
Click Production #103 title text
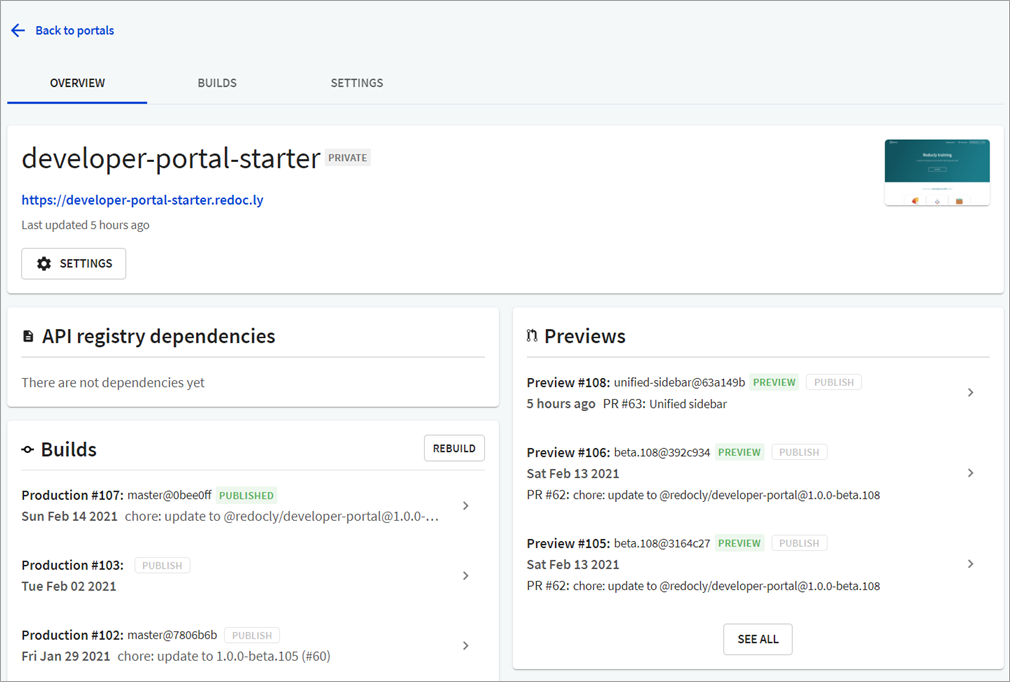click(x=72, y=565)
